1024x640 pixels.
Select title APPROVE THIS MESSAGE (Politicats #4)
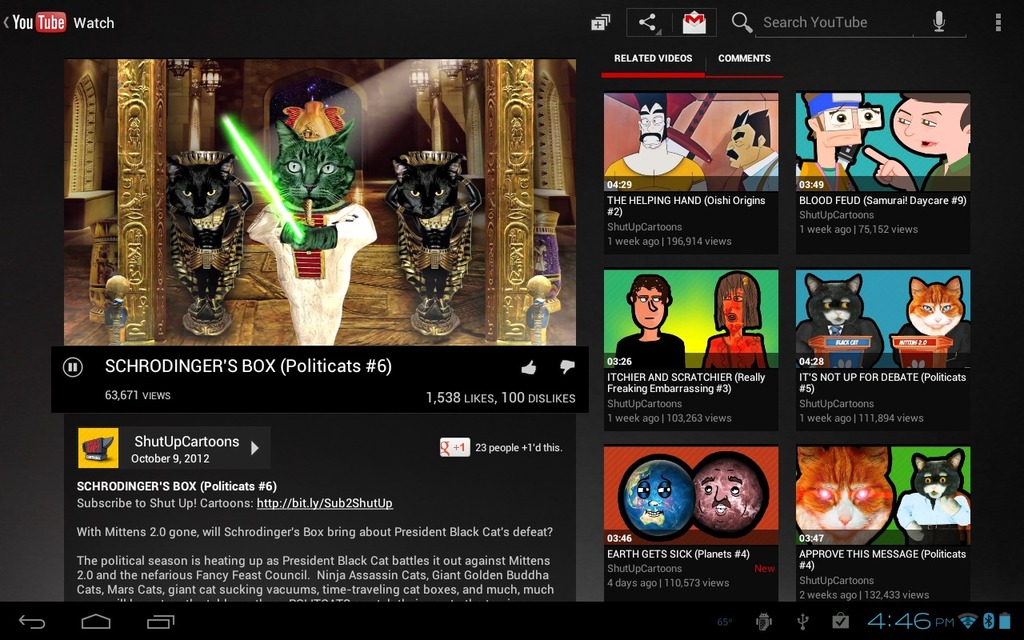(882, 559)
